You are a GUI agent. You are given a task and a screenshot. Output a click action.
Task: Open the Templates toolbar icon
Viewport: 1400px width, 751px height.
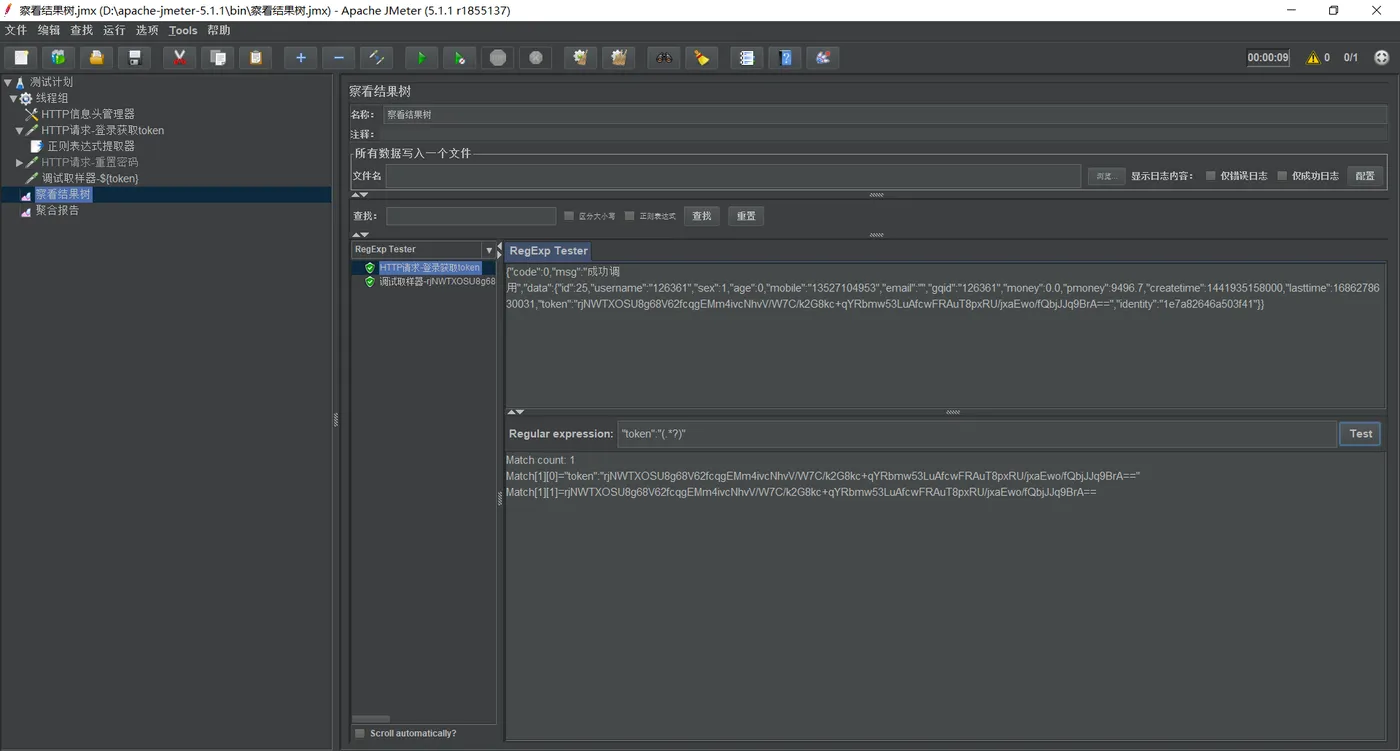(x=58, y=58)
